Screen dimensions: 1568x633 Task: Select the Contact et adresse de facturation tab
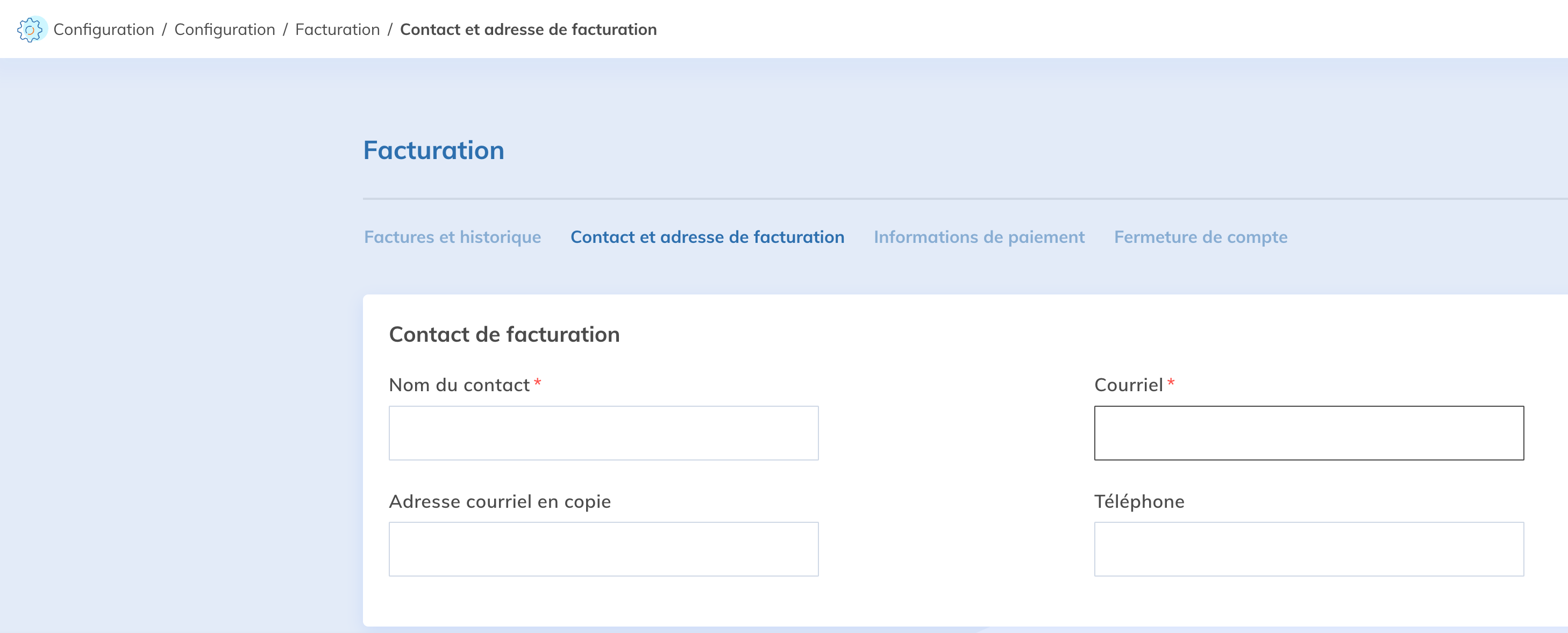[707, 236]
